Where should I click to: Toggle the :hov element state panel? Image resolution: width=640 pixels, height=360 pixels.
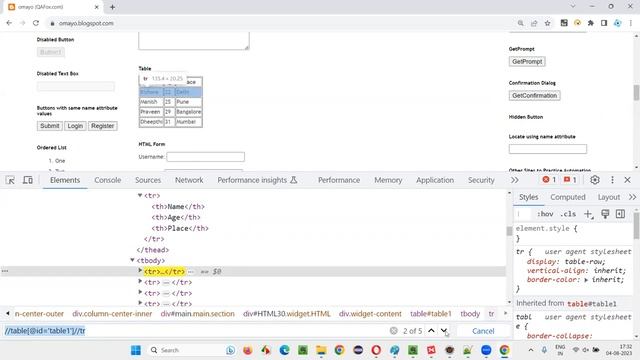point(545,214)
